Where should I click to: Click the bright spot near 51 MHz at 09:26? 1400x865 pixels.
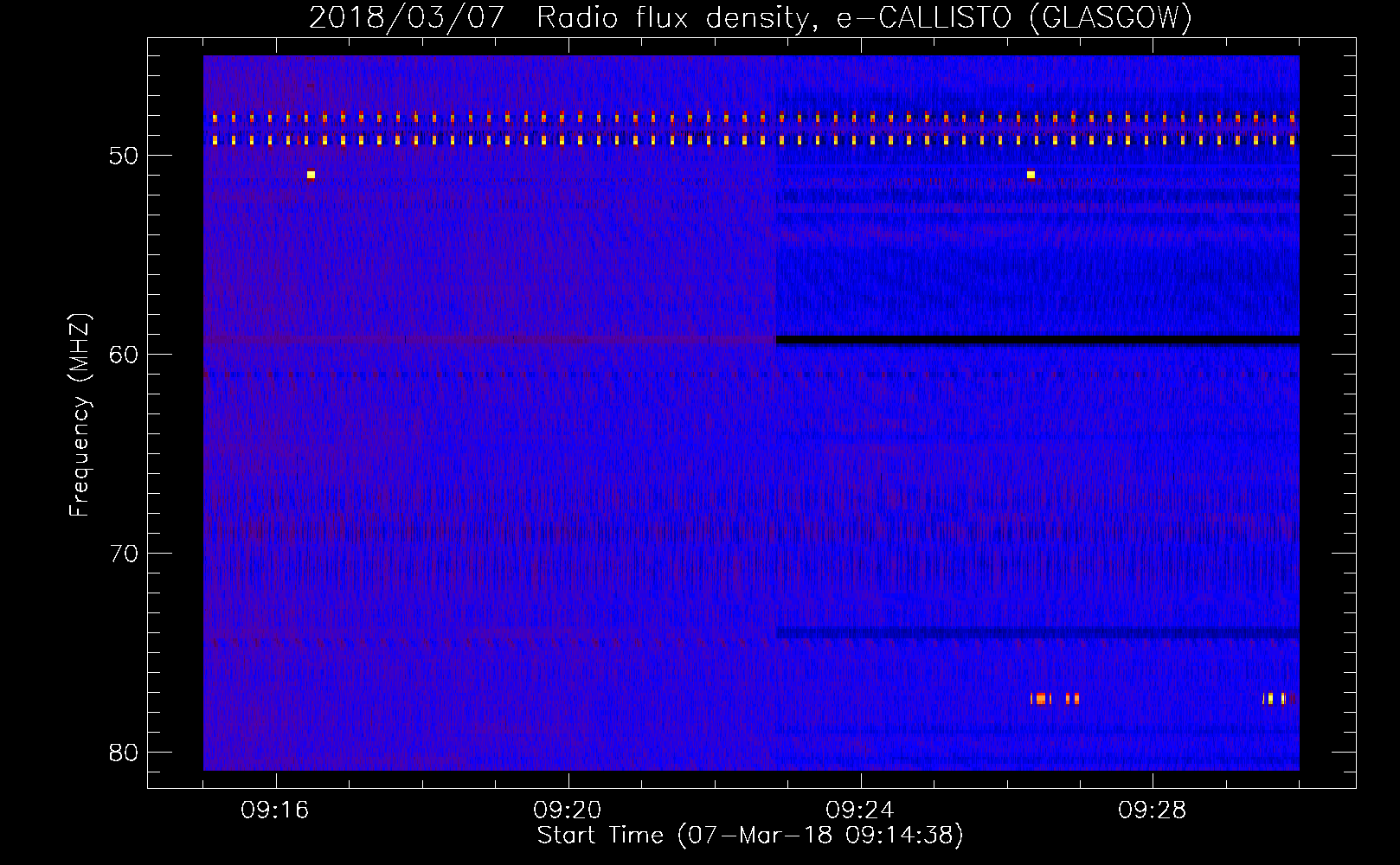pos(1031,175)
